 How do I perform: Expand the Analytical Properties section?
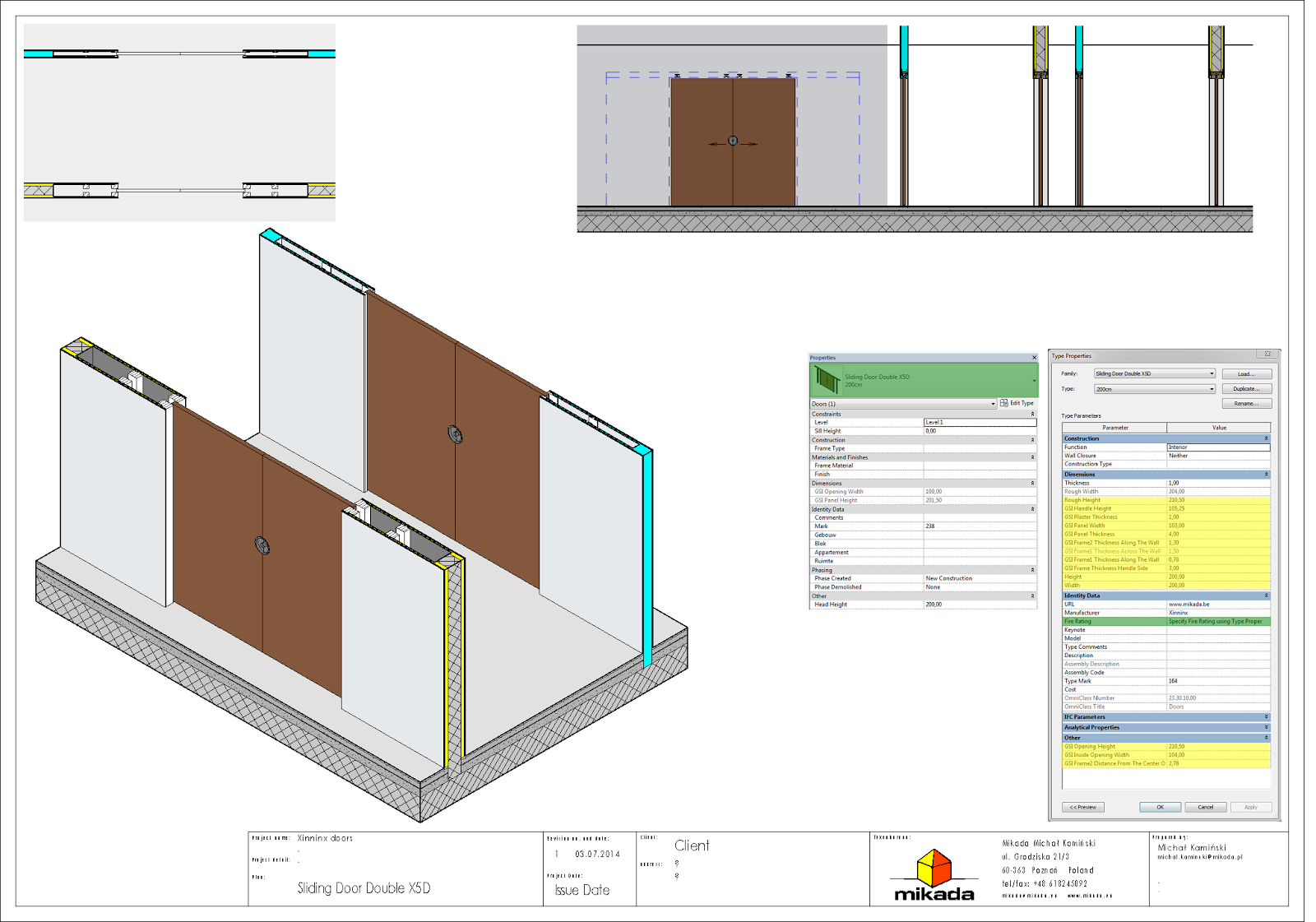1267,727
